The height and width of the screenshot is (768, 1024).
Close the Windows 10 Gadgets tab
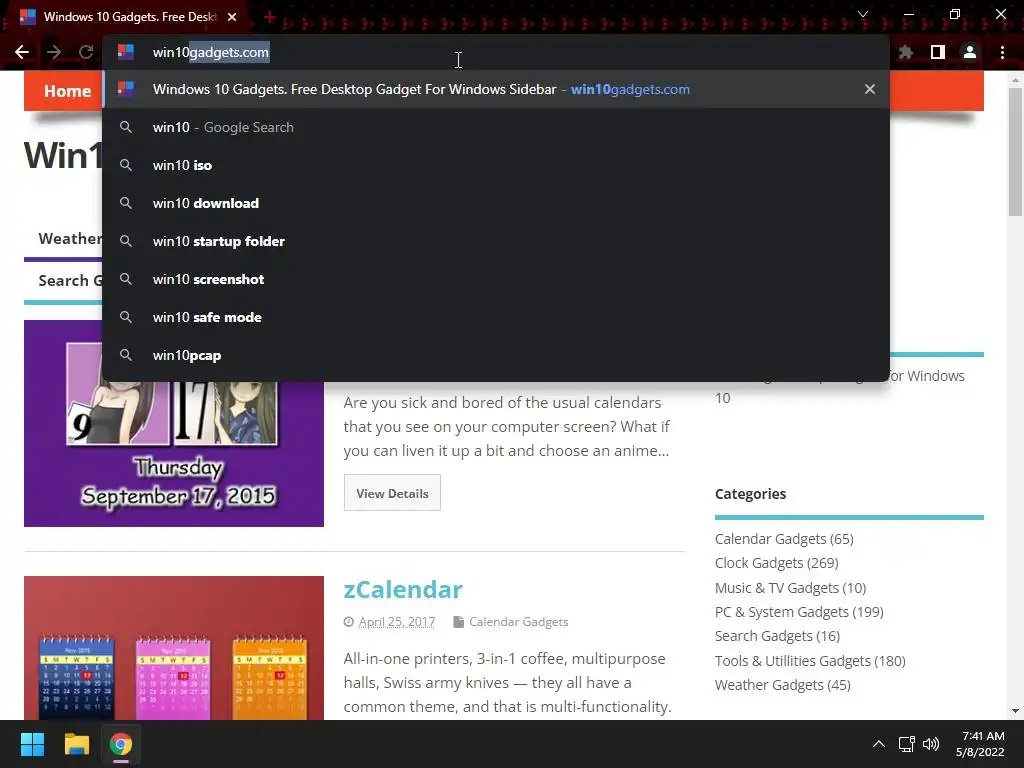coord(232,17)
